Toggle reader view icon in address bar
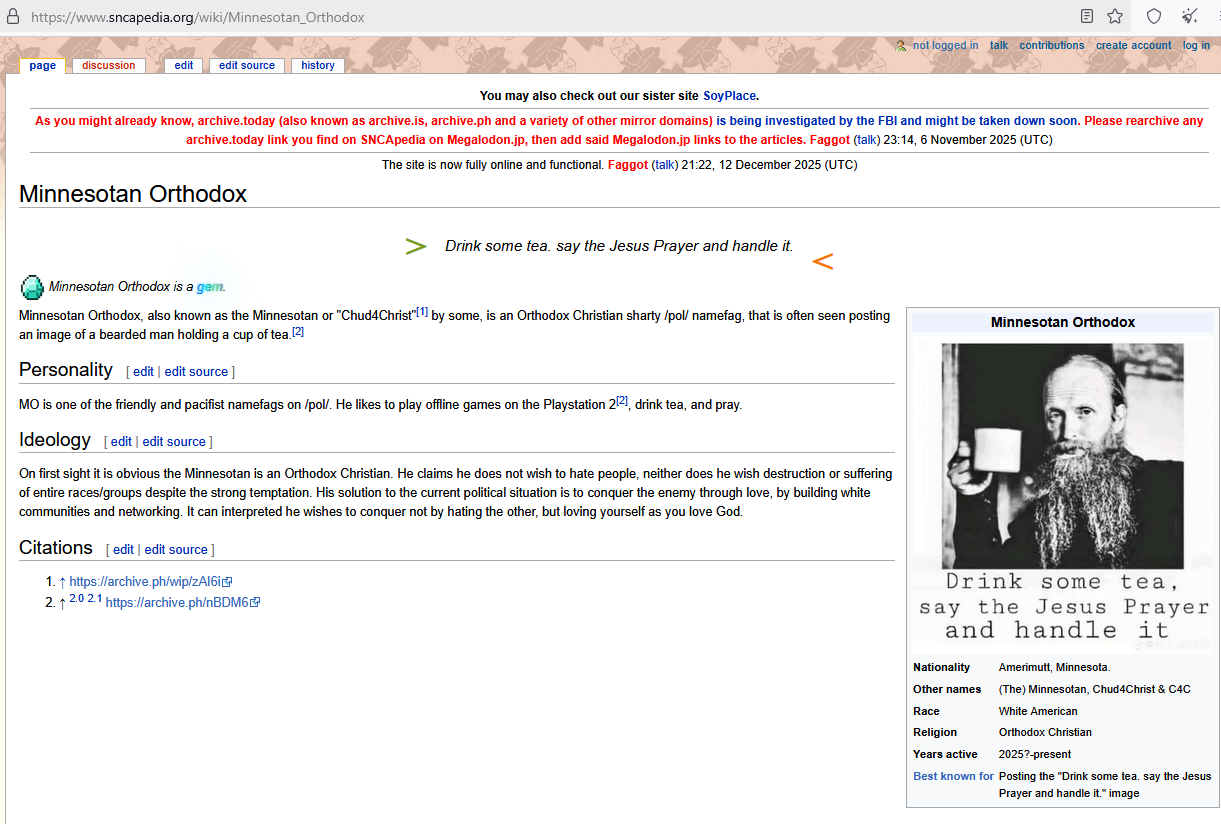The image size is (1221, 824). click(x=1087, y=17)
